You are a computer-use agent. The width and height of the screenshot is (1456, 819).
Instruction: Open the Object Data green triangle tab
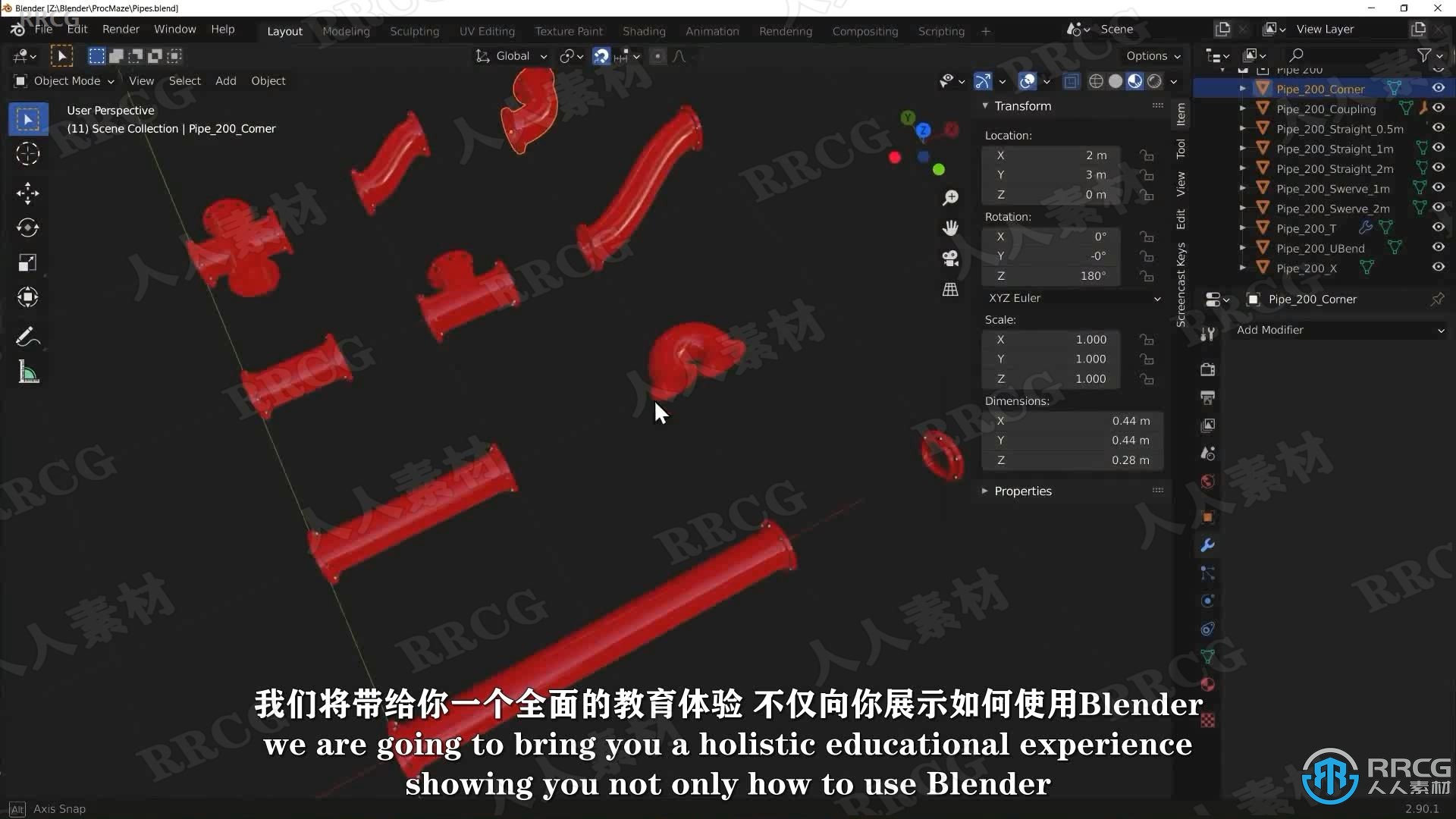click(1207, 656)
